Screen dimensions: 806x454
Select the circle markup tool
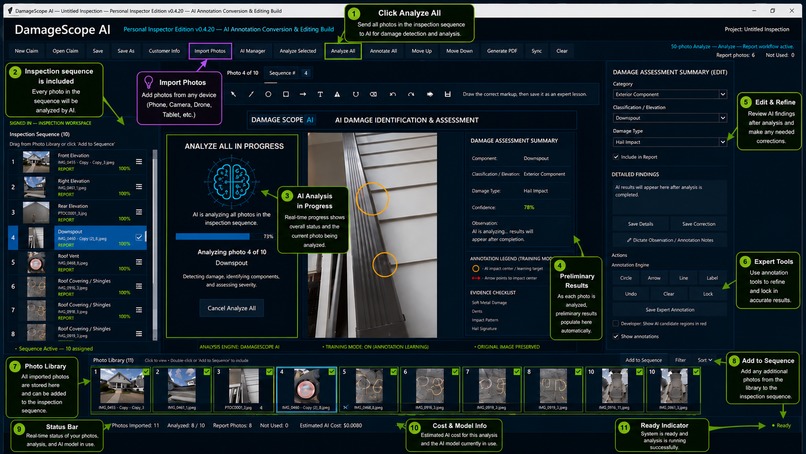pos(268,95)
